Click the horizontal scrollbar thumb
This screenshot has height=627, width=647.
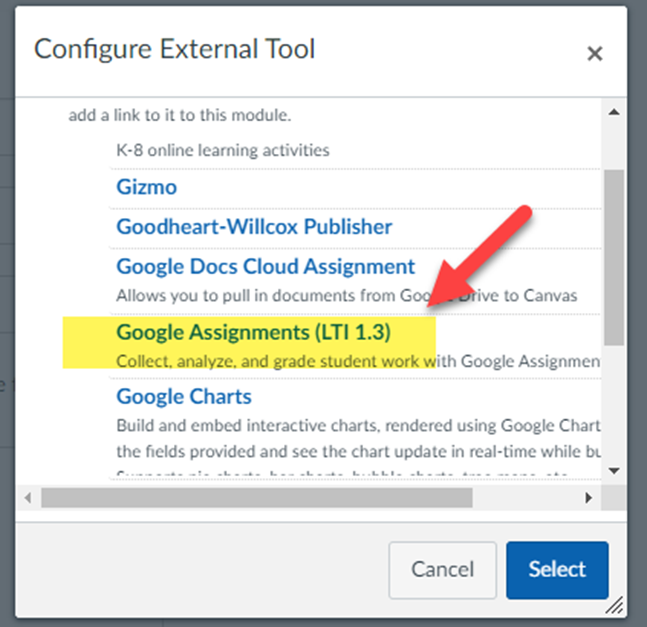[x=256, y=497]
